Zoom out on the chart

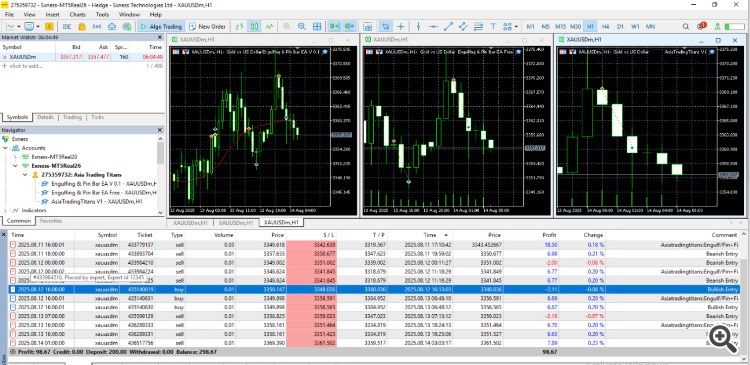point(302,26)
